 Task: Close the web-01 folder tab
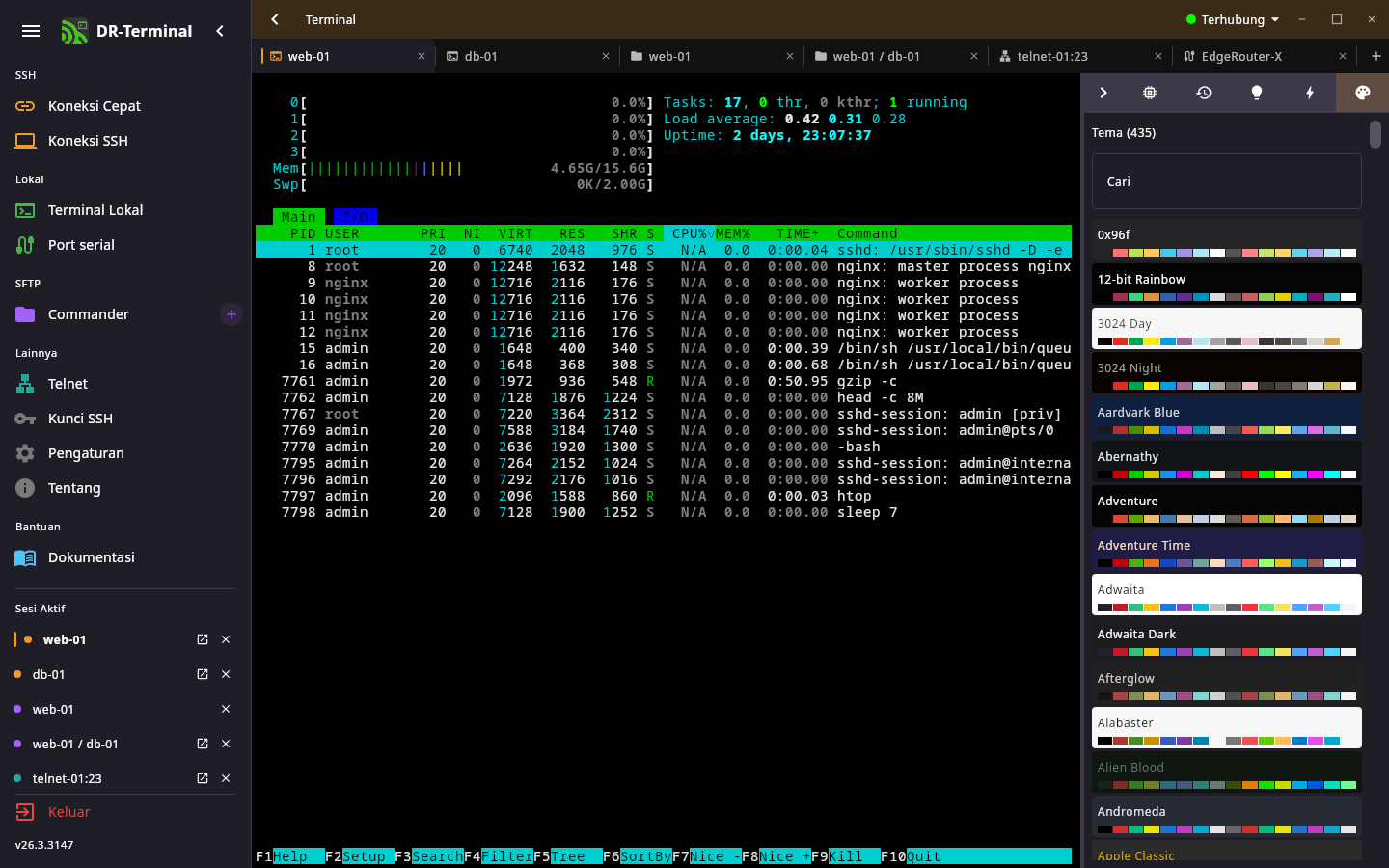pos(790,56)
